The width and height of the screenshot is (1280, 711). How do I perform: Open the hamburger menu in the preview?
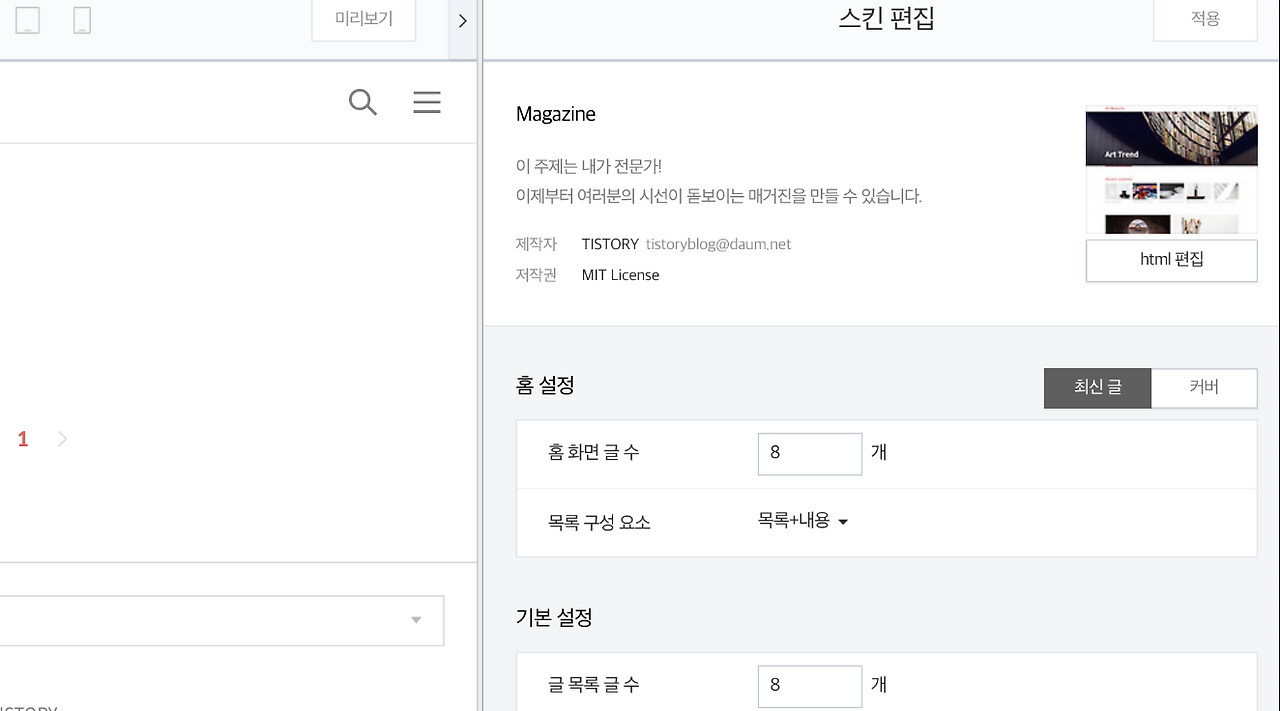tap(427, 102)
